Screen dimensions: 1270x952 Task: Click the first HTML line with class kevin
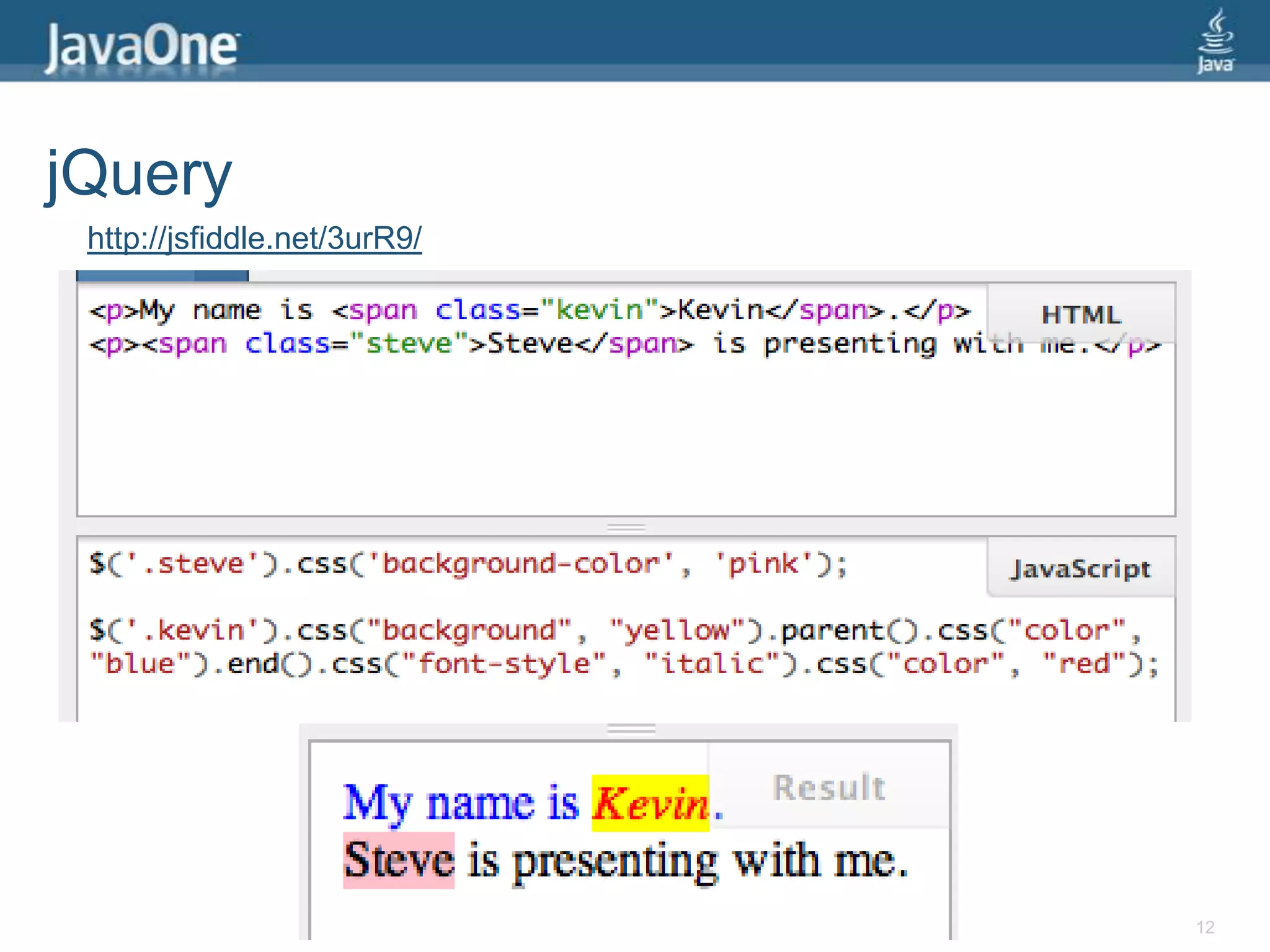pyautogui.click(x=529, y=310)
